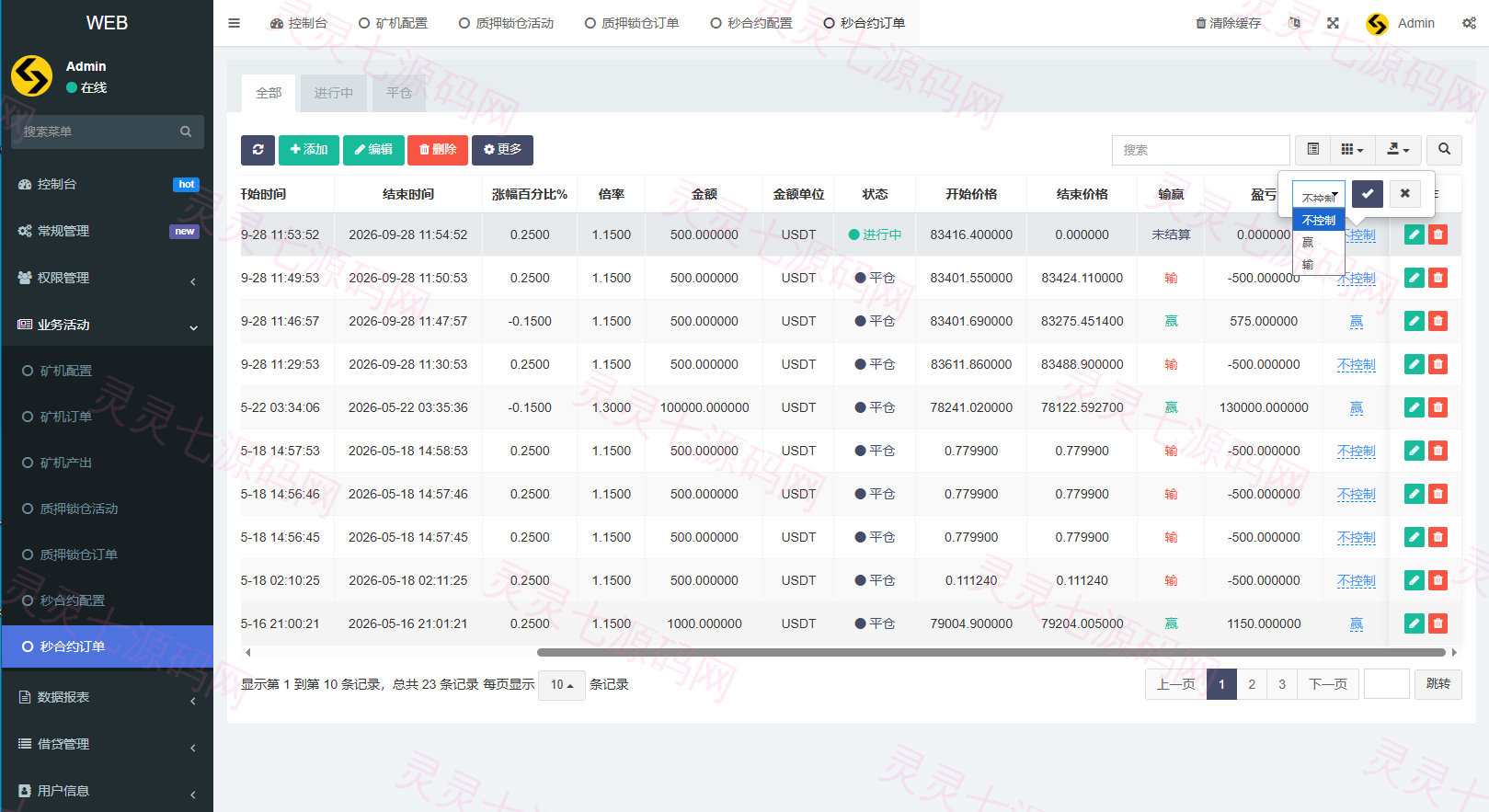Click the sidebar search magnifier icon

click(186, 132)
